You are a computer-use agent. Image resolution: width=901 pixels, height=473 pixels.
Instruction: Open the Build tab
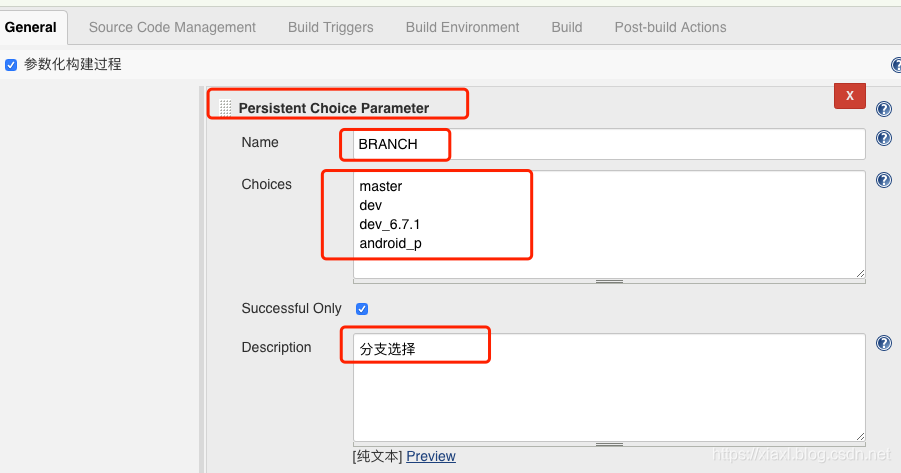pos(566,27)
